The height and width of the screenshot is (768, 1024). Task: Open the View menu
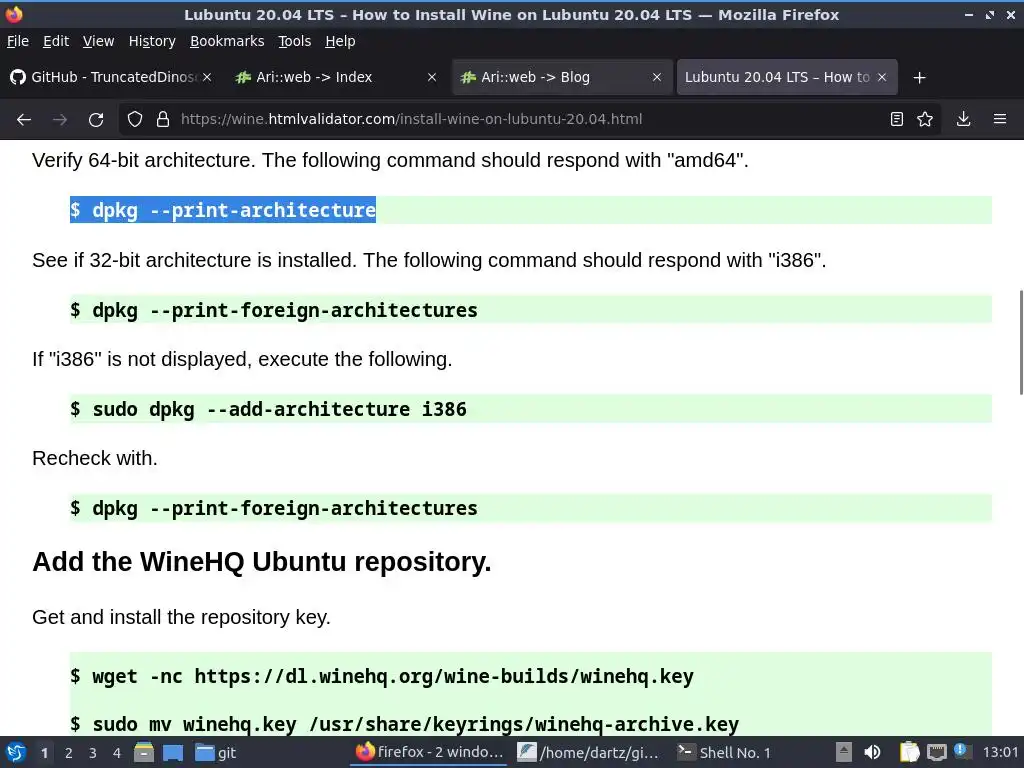(98, 41)
